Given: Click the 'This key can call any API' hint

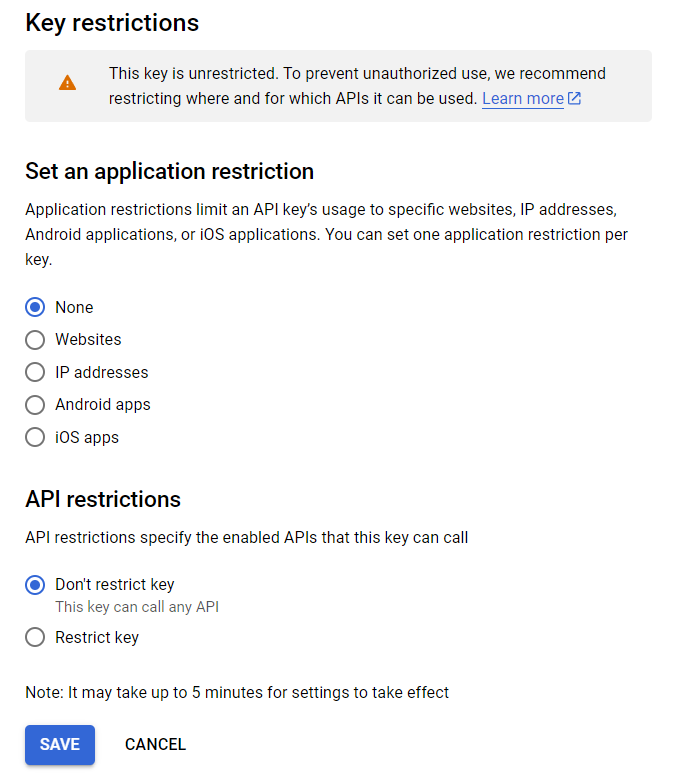Looking at the screenshot, I should [x=137, y=607].
